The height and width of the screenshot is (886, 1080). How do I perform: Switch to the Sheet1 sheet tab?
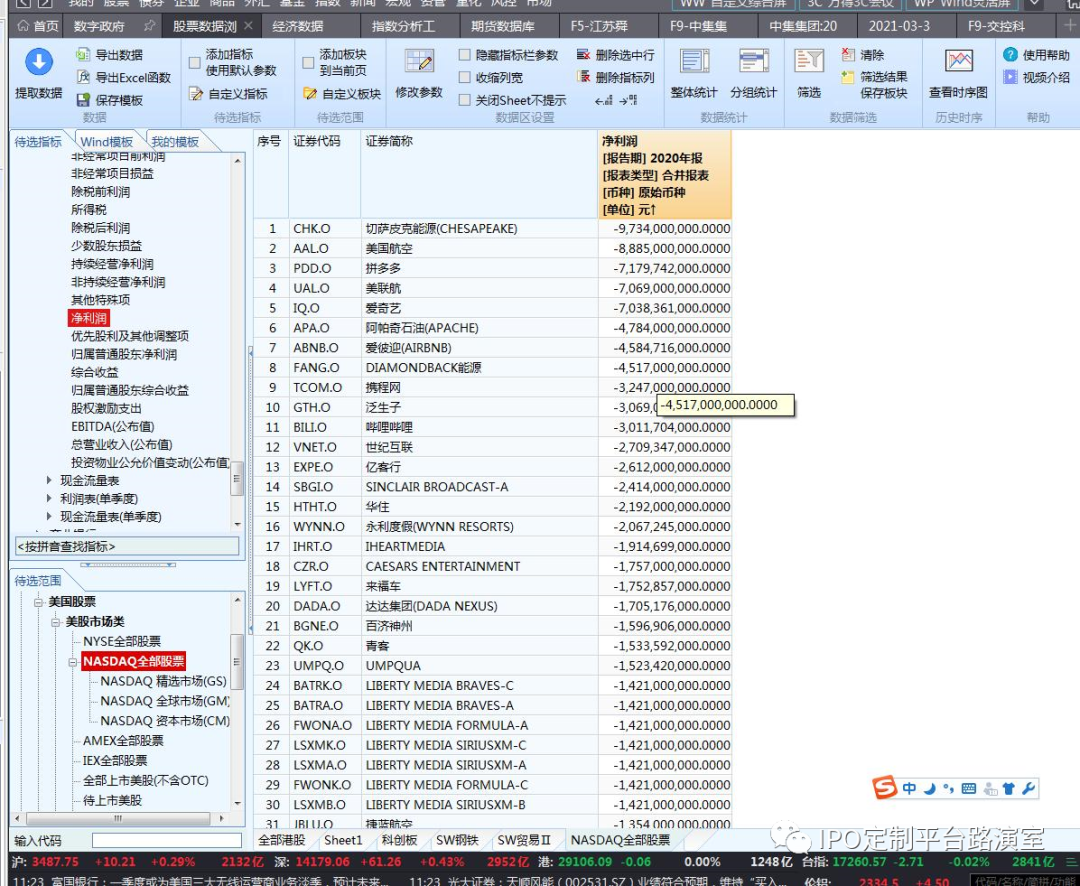click(x=343, y=840)
